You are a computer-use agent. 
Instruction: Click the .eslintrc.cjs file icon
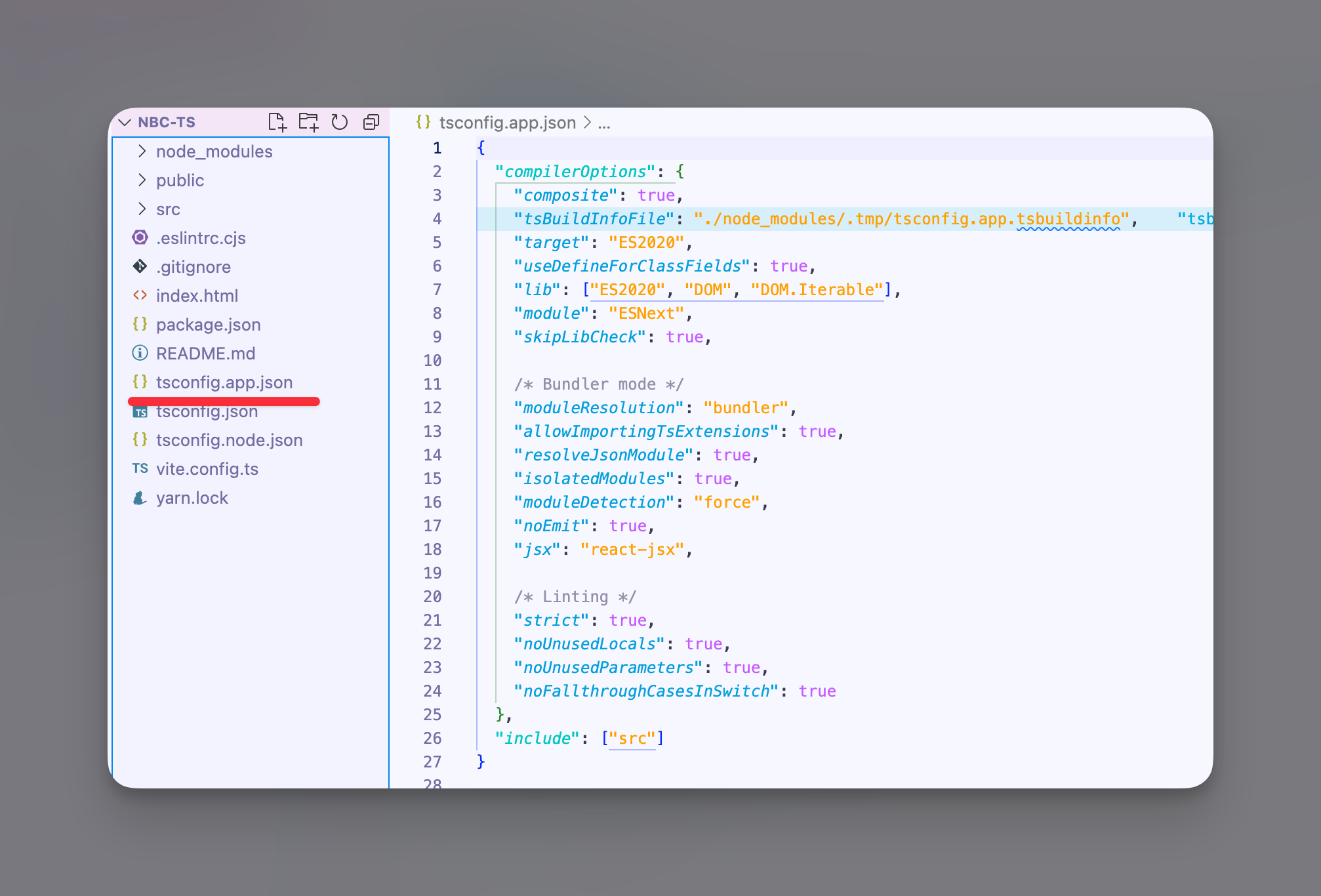[x=140, y=237]
